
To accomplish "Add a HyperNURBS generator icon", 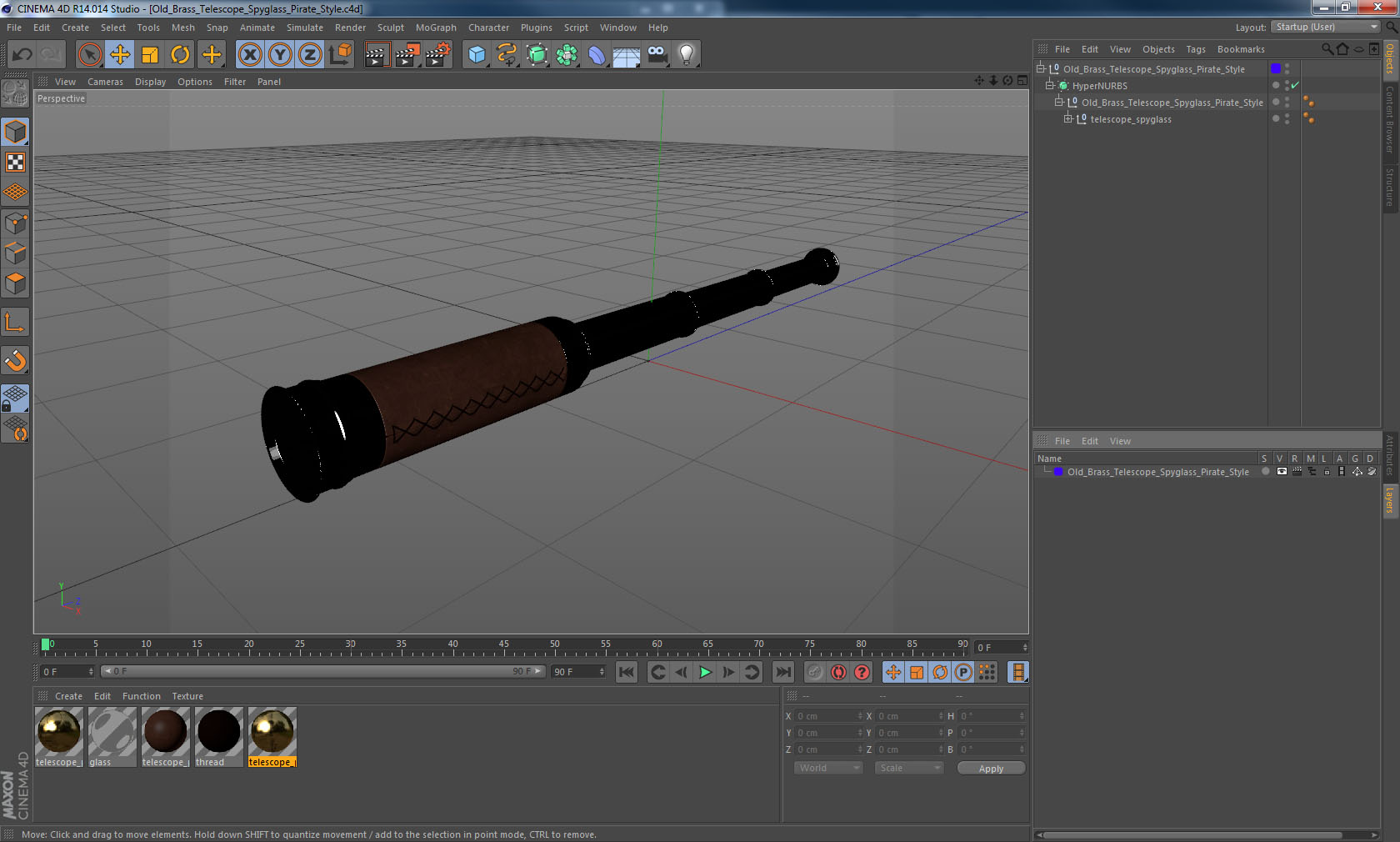I will 537,55.
